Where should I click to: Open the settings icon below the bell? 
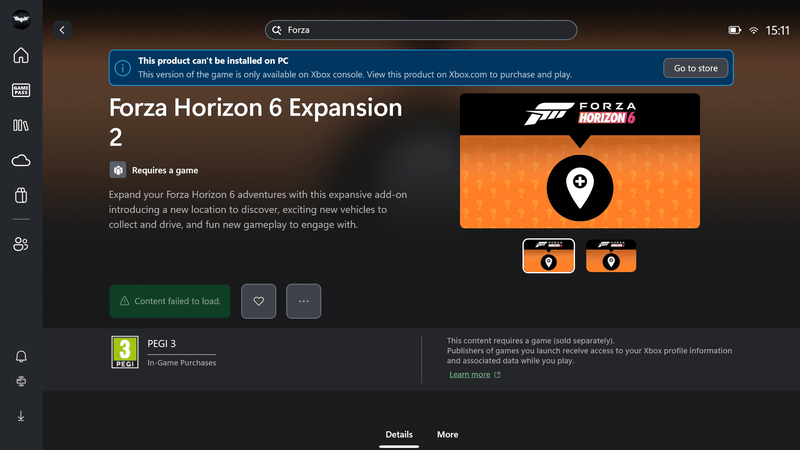(x=21, y=381)
